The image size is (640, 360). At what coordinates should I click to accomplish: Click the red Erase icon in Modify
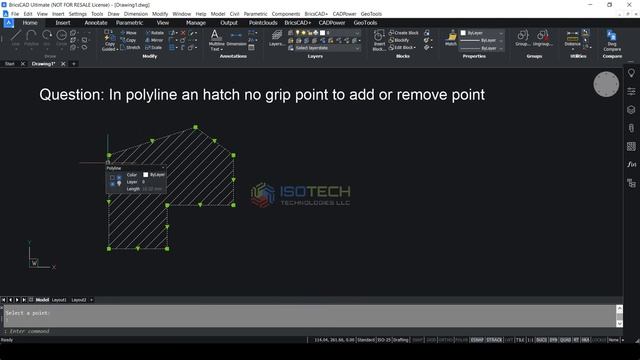[183, 33]
